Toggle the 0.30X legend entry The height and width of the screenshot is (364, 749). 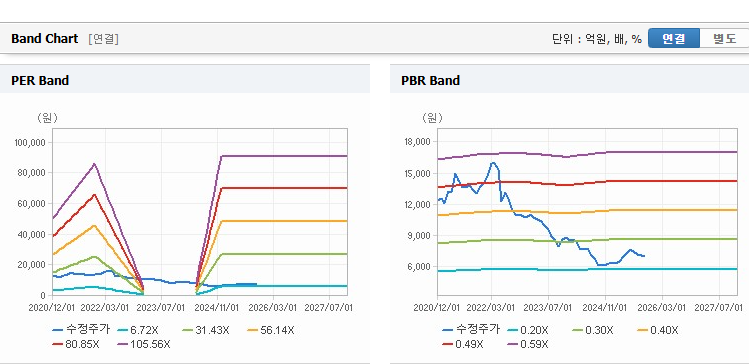tap(593, 330)
